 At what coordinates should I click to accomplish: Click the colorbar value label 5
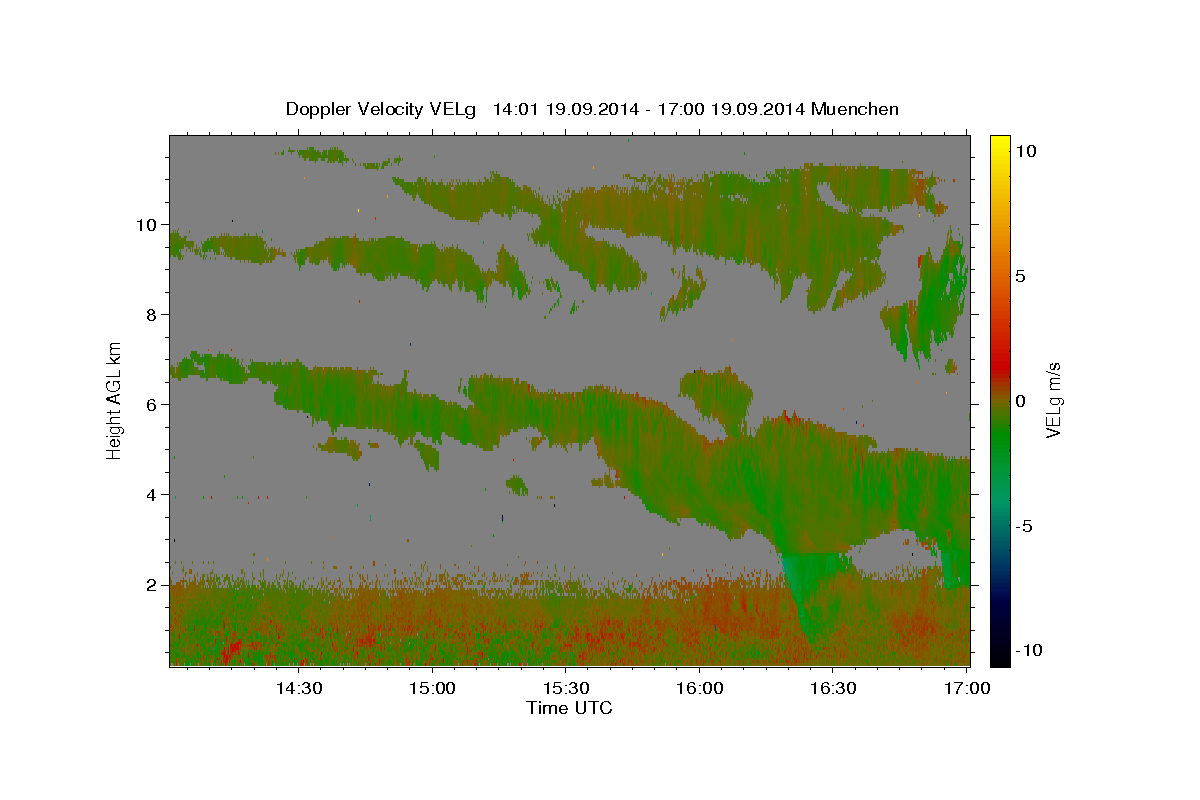(1020, 276)
